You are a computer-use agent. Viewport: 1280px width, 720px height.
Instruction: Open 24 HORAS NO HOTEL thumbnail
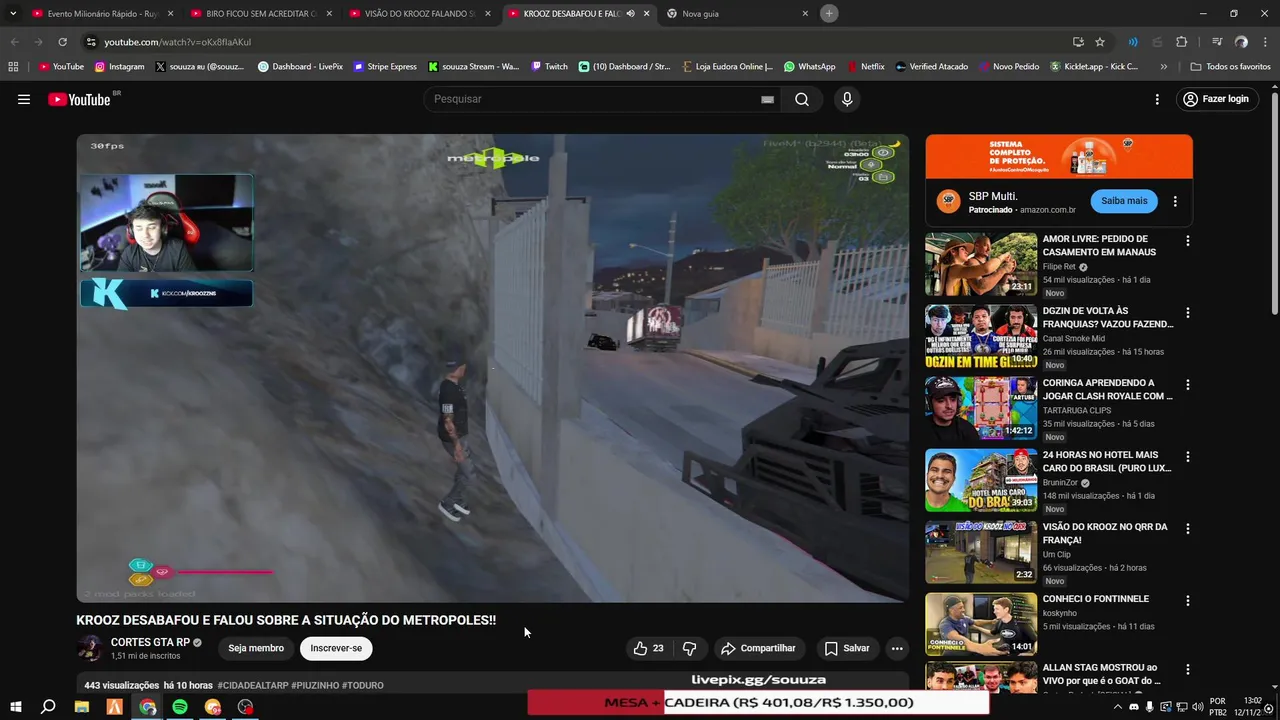[x=981, y=480]
